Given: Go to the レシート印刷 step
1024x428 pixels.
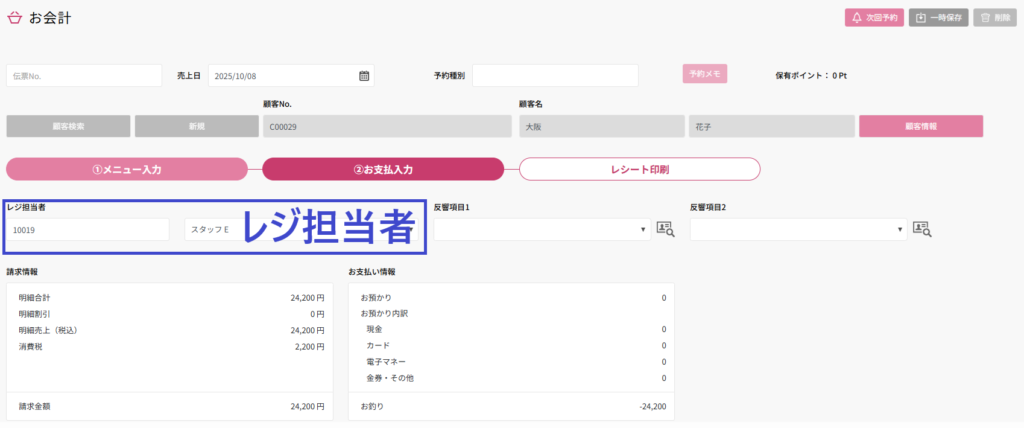Looking at the screenshot, I should pyautogui.click(x=639, y=169).
